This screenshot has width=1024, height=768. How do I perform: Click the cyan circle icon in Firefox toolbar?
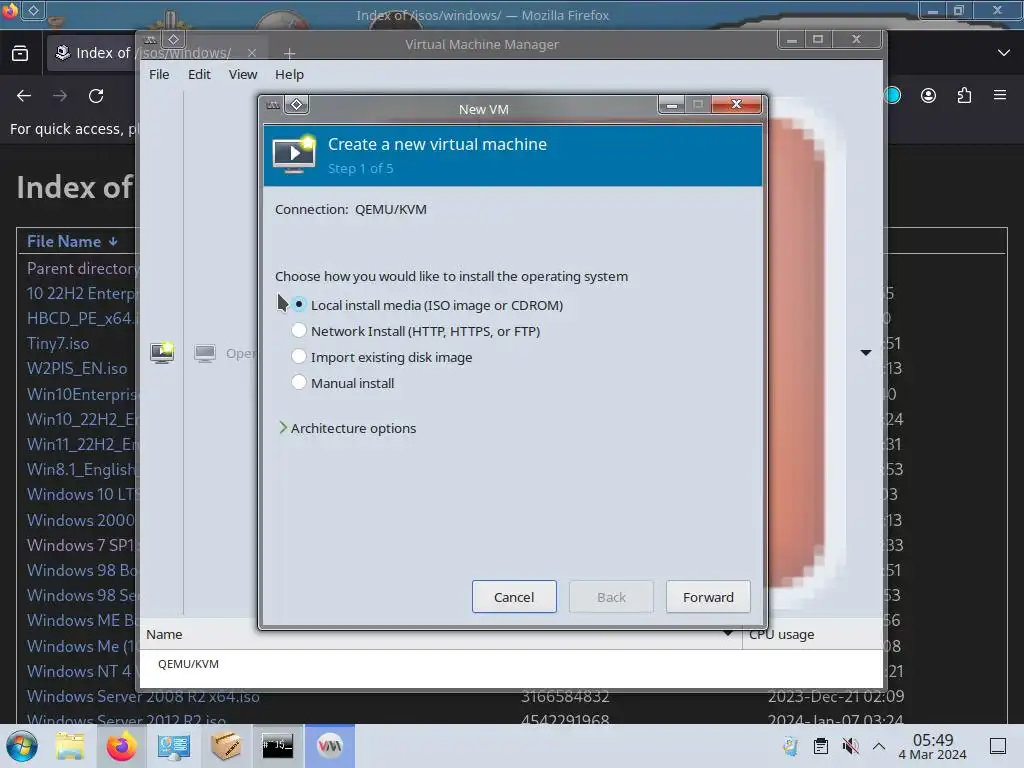tap(893, 95)
